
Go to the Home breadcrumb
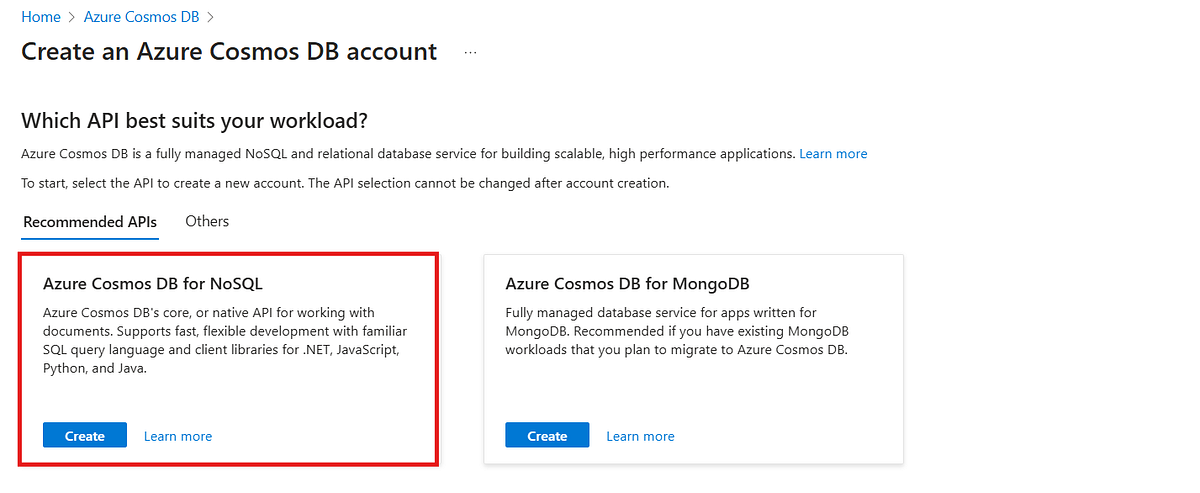[x=41, y=17]
